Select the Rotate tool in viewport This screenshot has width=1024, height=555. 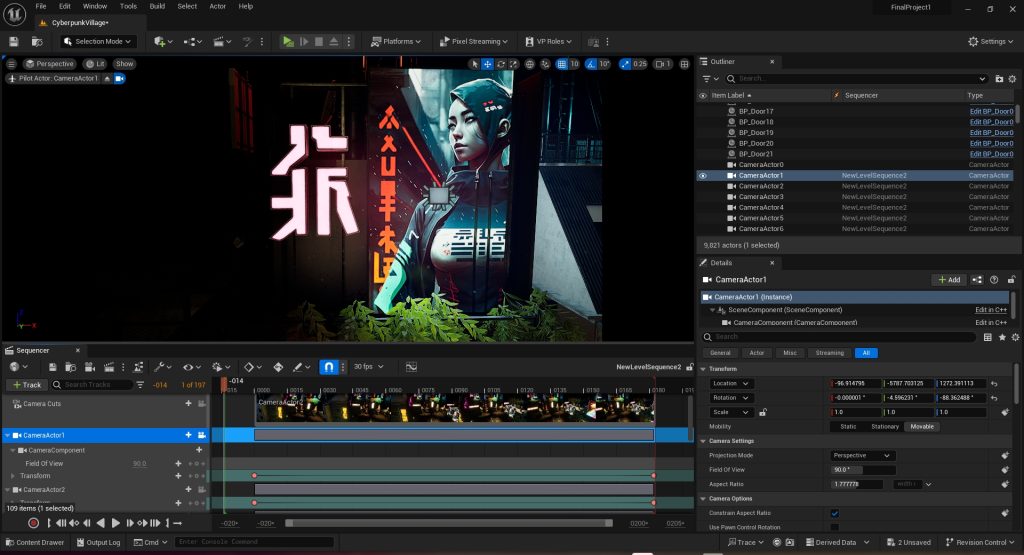point(501,64)
